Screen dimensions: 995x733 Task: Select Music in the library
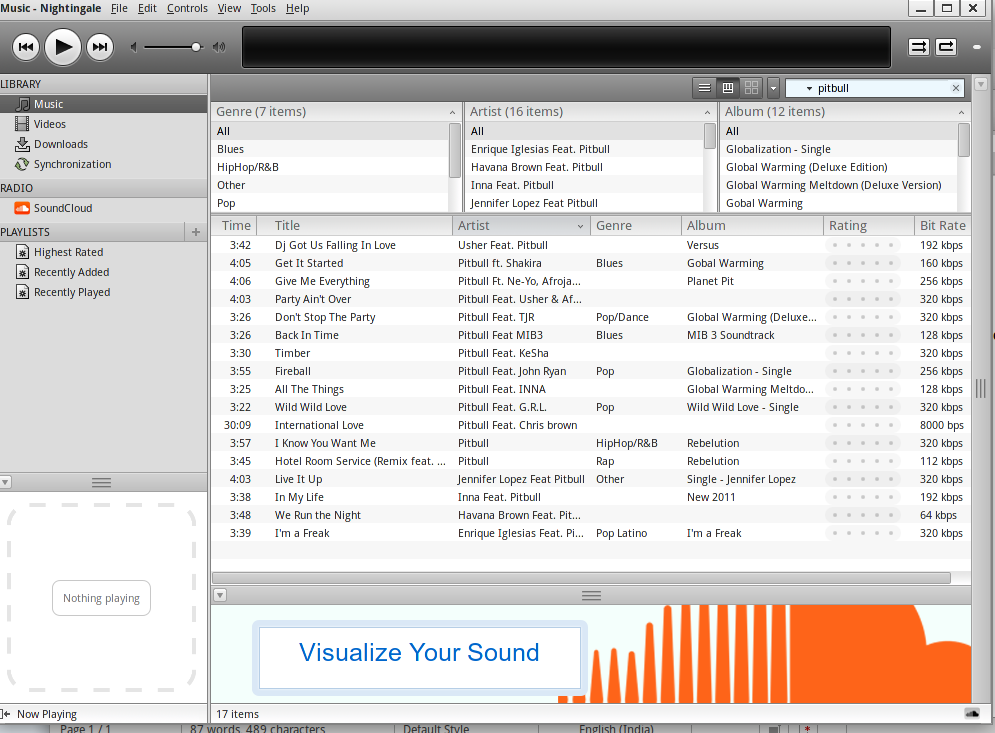pos(103,104)
